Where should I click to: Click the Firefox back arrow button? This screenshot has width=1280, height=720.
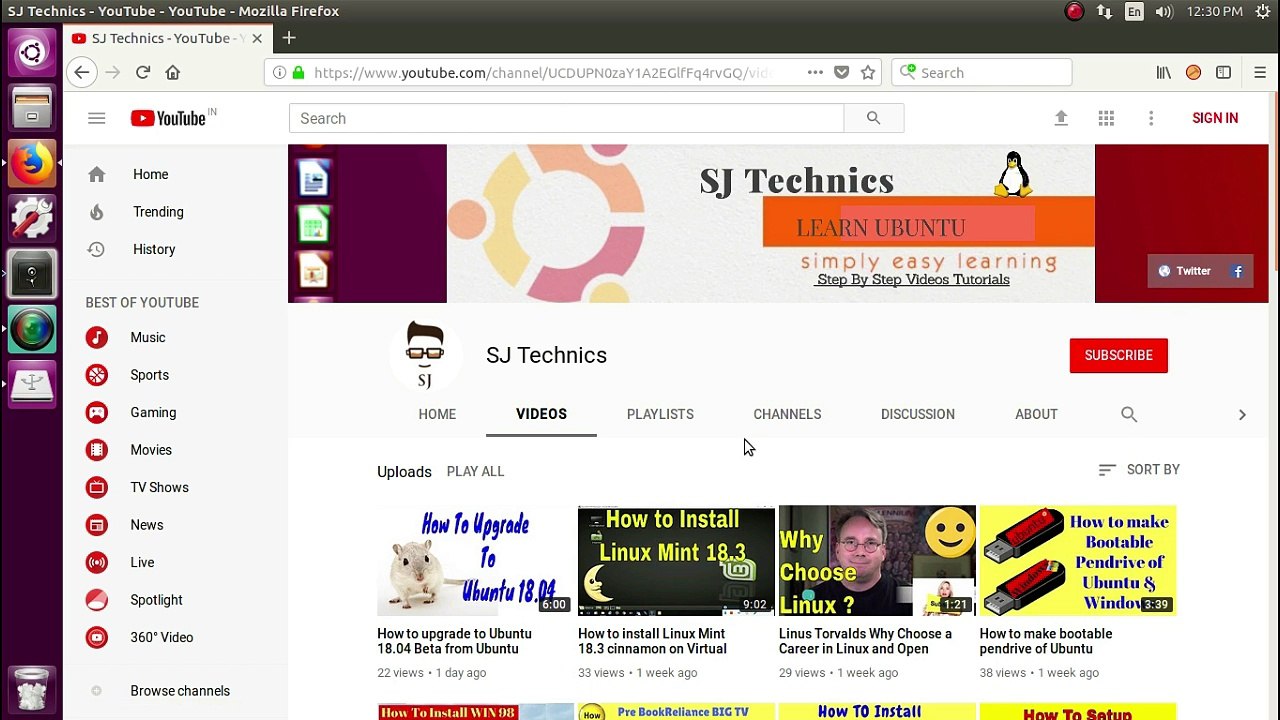(82, 72)
